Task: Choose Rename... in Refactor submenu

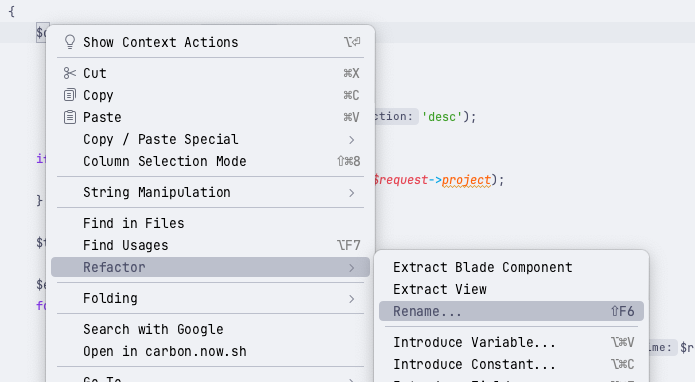Action: pyautogui.click(x=511, y=311)
